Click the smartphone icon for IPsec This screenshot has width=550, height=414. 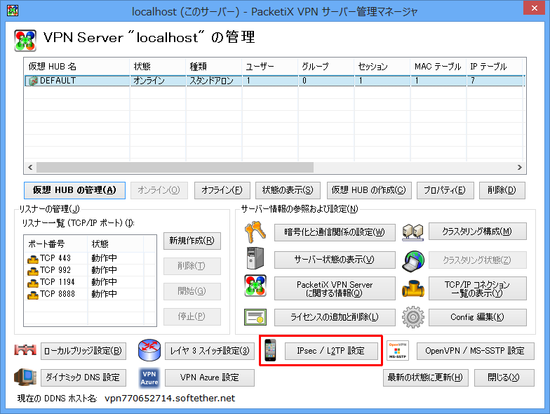click(x=270, y=350)
